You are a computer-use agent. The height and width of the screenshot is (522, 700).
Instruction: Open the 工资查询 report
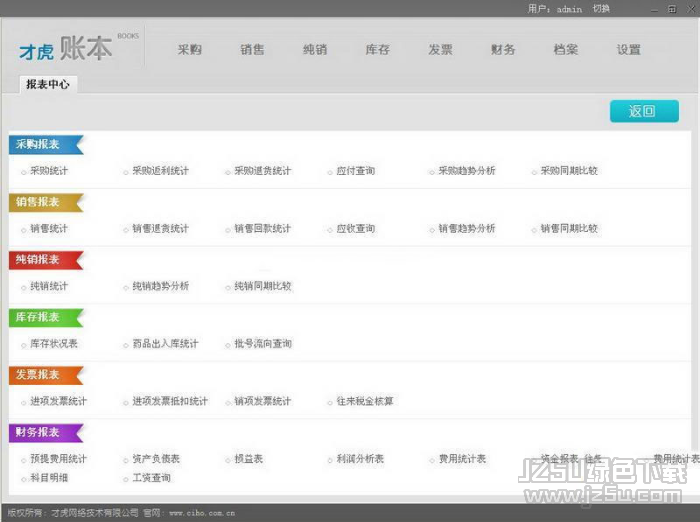[x=151, y=478]
